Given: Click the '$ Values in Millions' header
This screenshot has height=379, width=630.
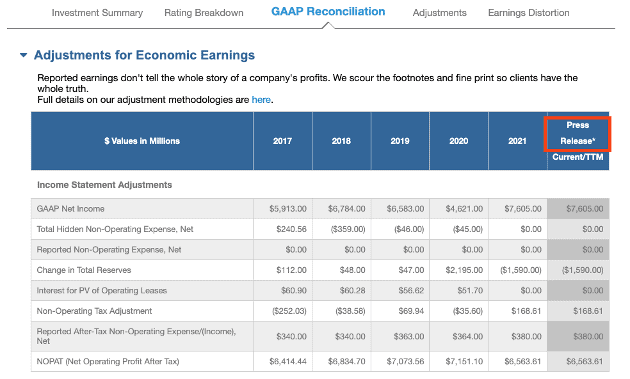Looking at the screenshot, I should [x=142, y=141].
